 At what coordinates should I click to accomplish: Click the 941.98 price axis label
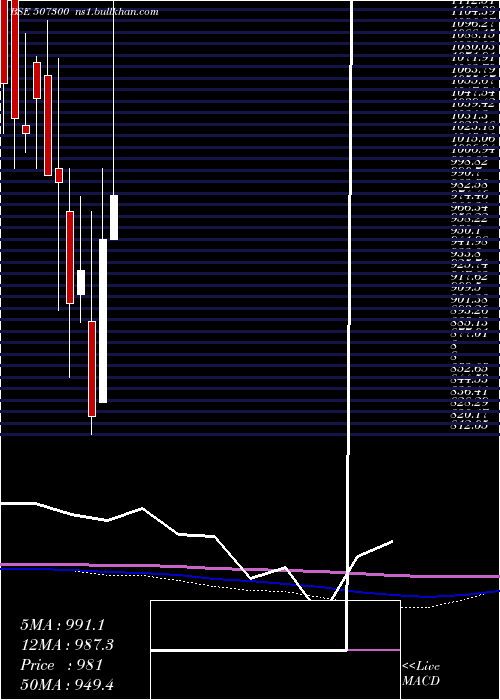click(470, 242)
